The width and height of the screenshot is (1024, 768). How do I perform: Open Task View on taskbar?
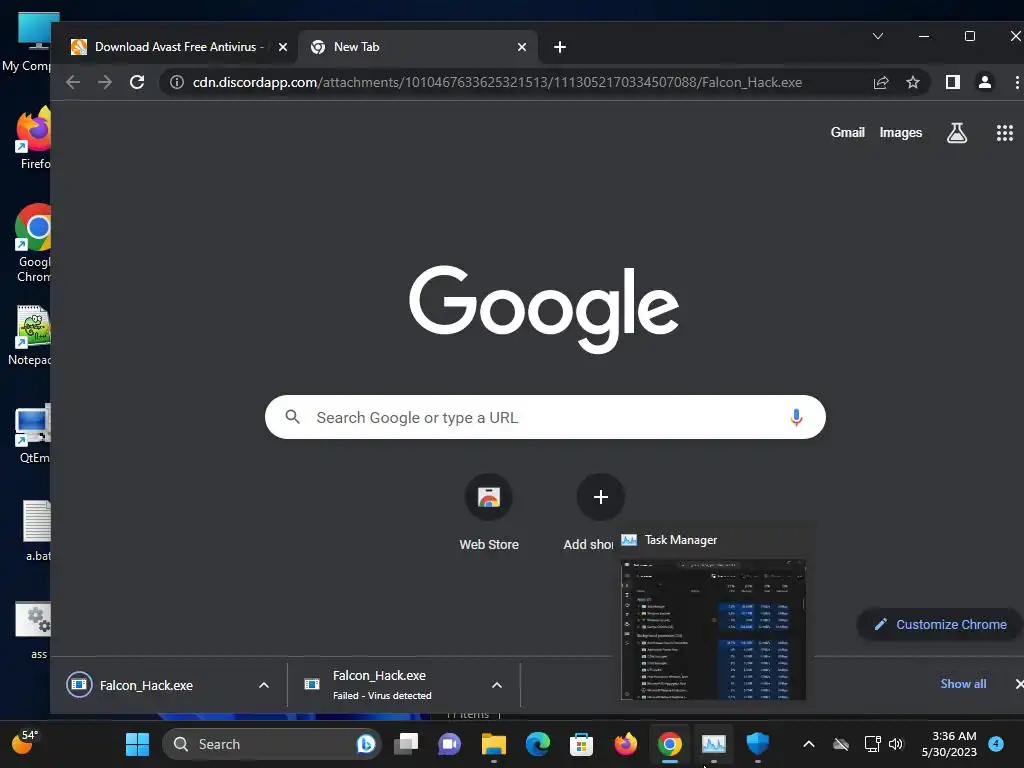point(406,744)
